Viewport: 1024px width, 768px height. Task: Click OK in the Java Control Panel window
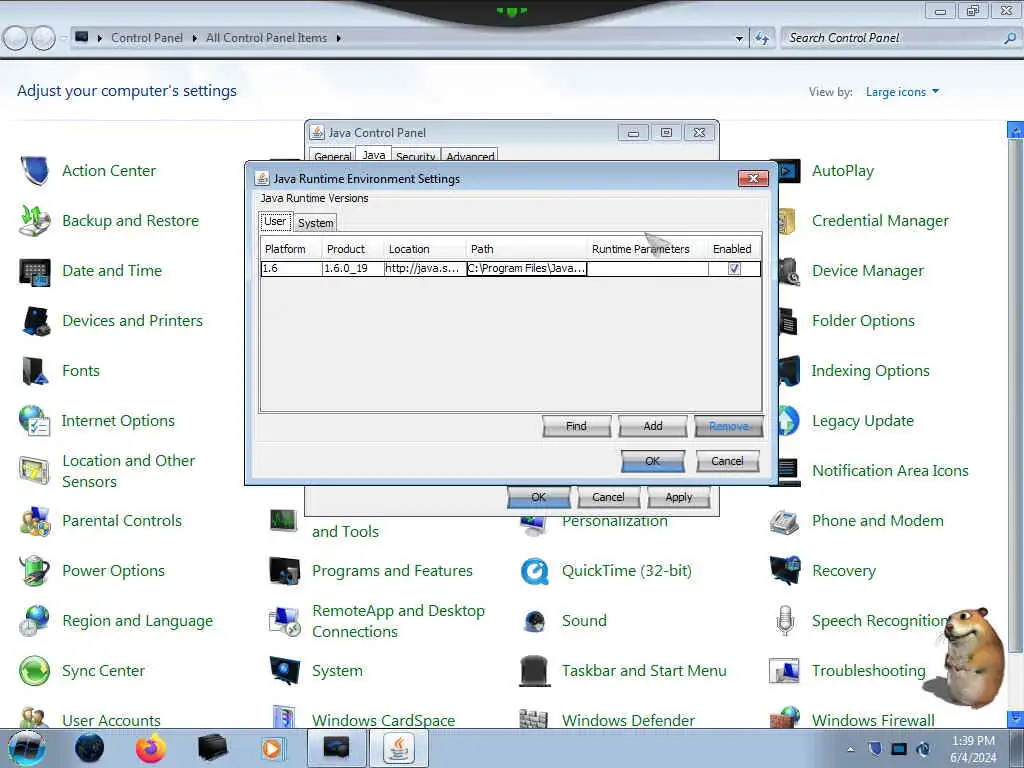coord(538,498)
